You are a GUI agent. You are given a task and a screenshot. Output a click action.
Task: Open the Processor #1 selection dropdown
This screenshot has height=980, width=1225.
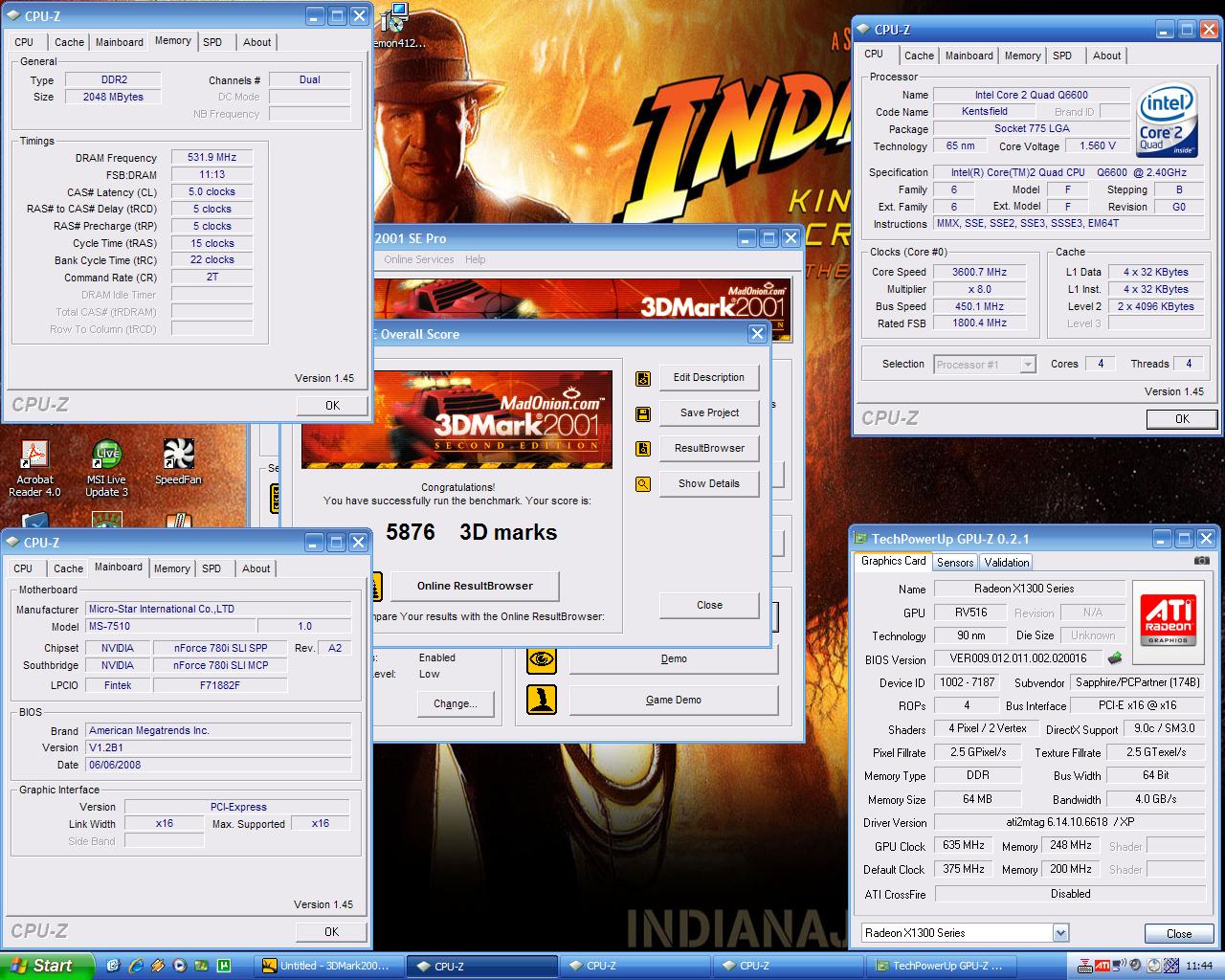[x=1027, y=365]
